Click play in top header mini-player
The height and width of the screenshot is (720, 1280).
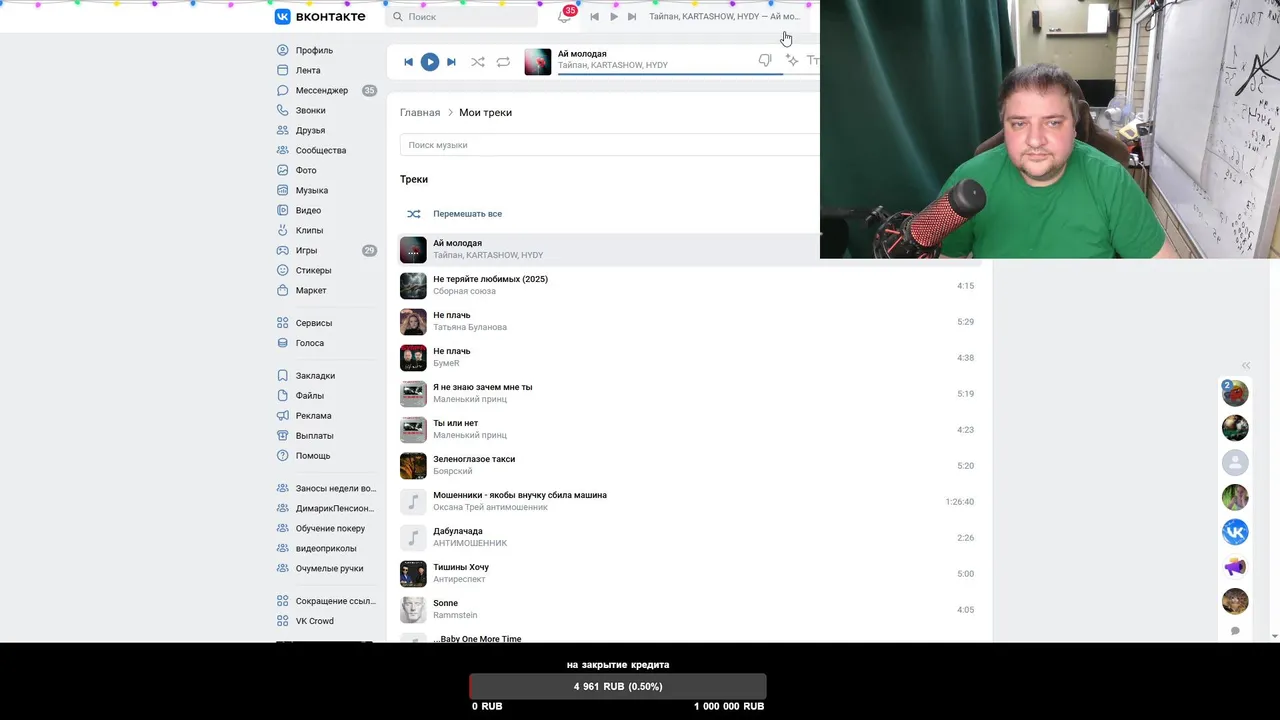pyautogui.click(x=614, y=16)
